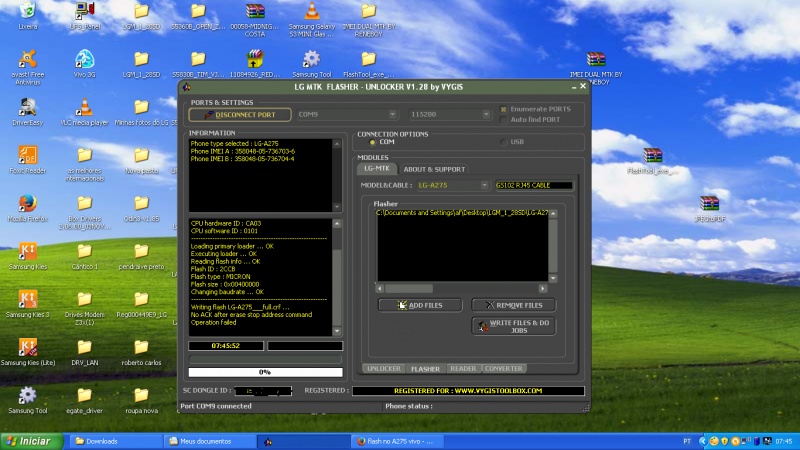Click Flasher list right scroll arrow
This screenshot has width=800, height=450.
pyautogui.click(x=543, y=288)
